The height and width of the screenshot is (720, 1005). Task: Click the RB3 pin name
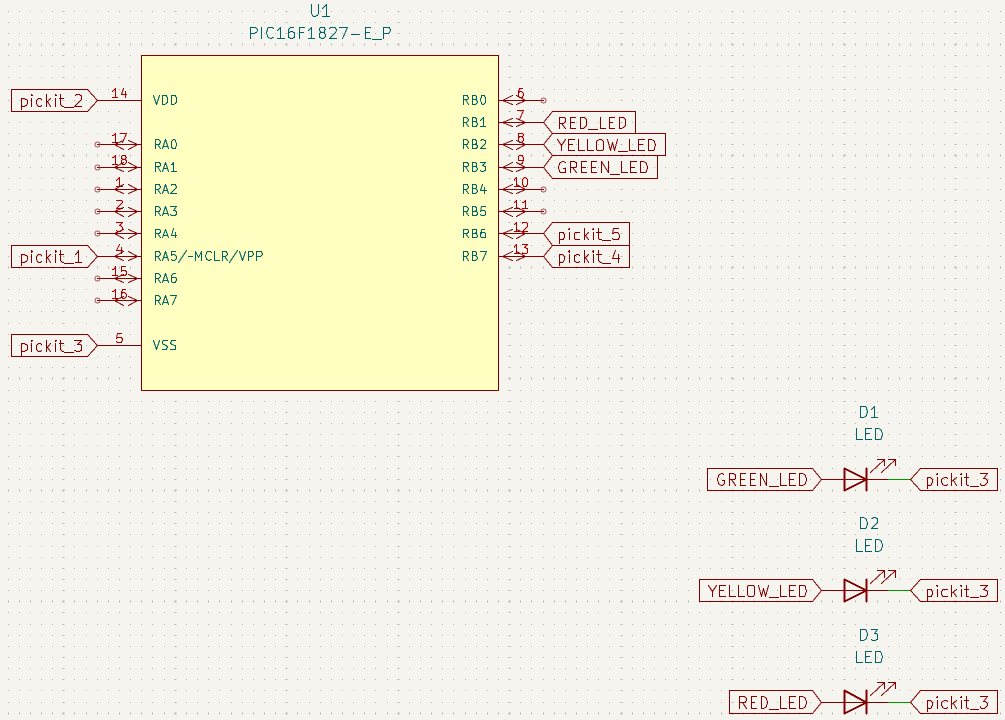(474, 167)
